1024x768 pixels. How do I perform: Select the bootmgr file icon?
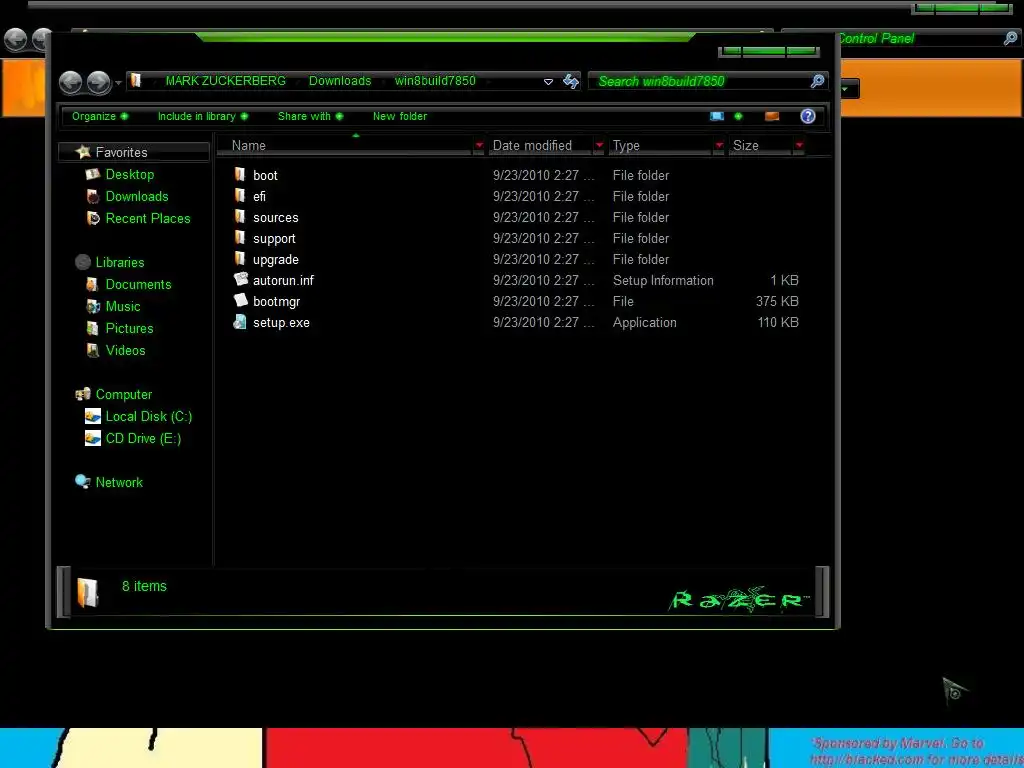[x=241, y=300]
